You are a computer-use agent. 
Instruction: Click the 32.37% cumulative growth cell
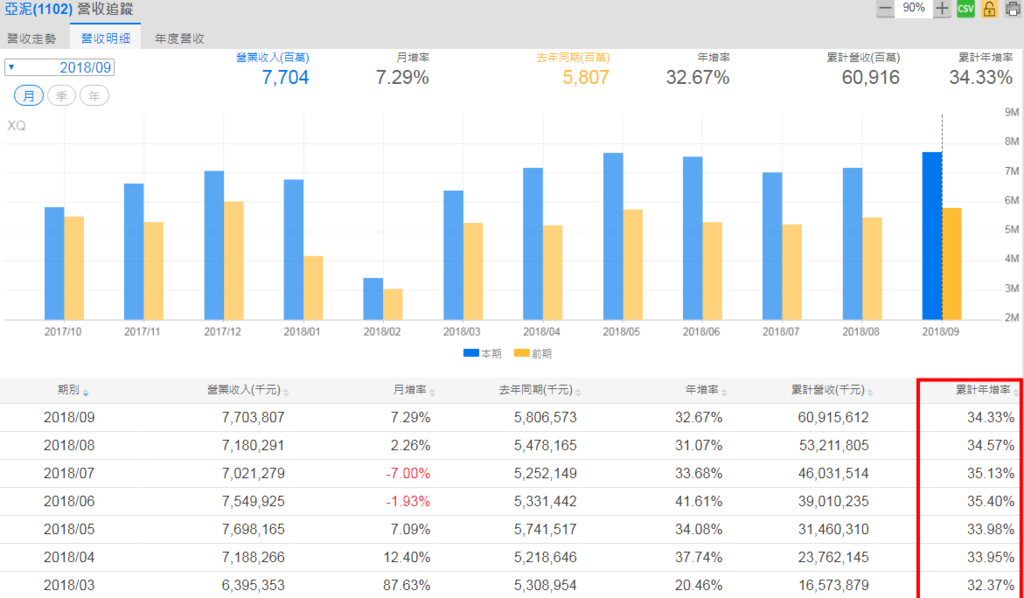click(x=991, y=586)
